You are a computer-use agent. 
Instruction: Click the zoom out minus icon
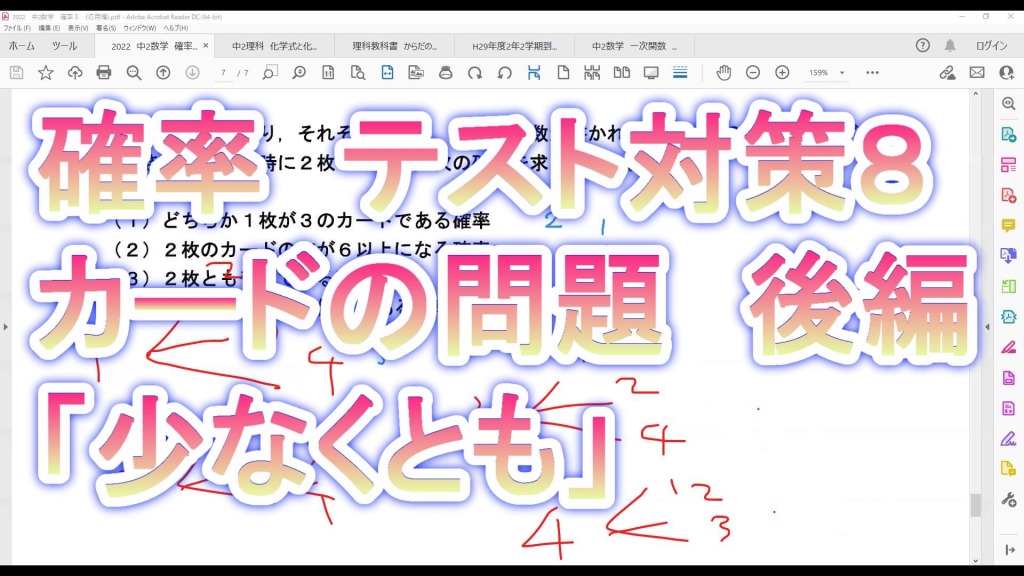tap(753, 73)
